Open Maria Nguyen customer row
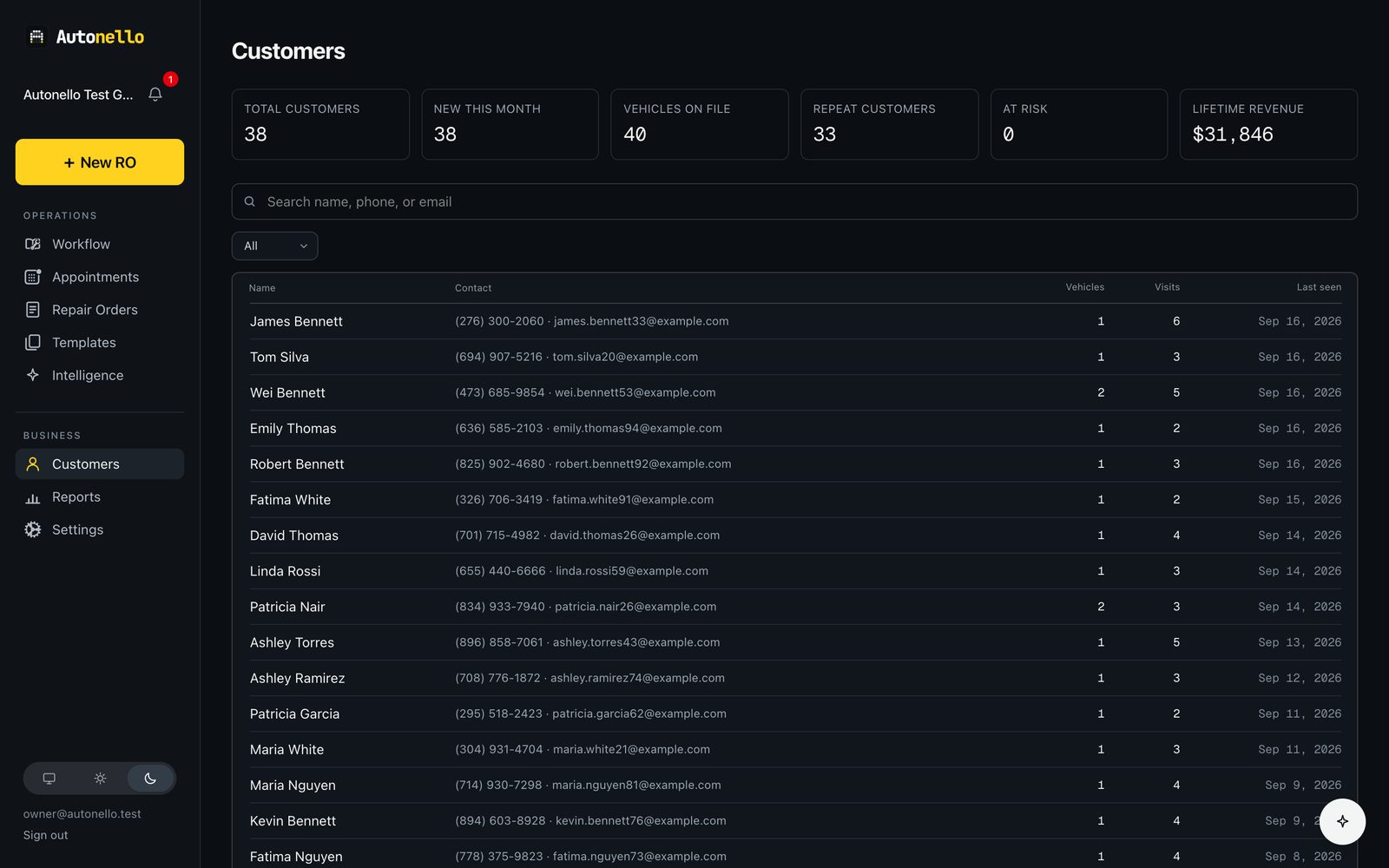The height and width of the screenshot is (868, 1389). pyautogui.click(x=794, y=785)
